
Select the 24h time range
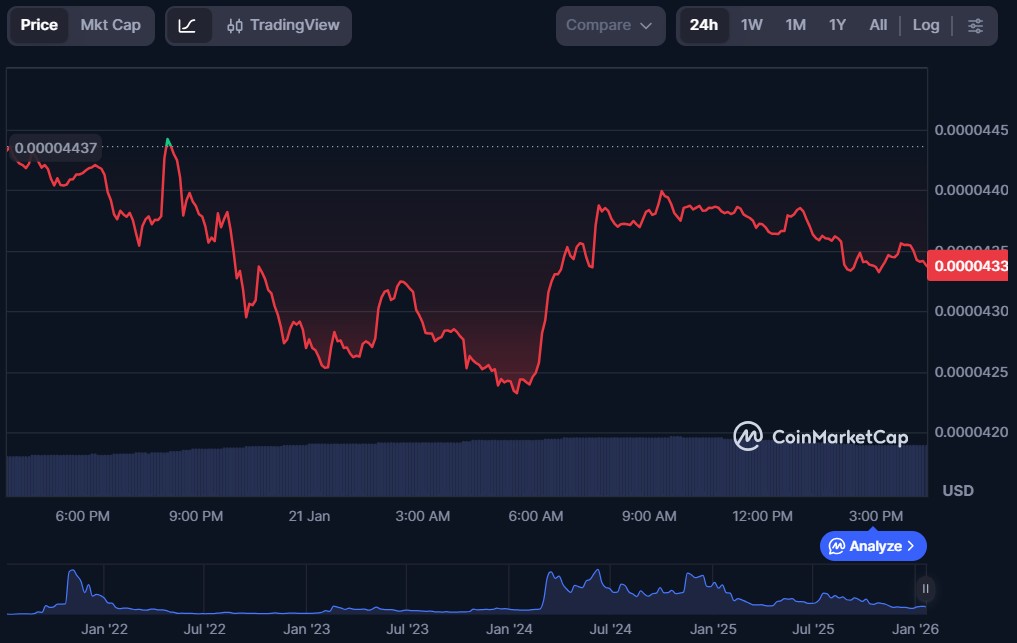[704, 25]
